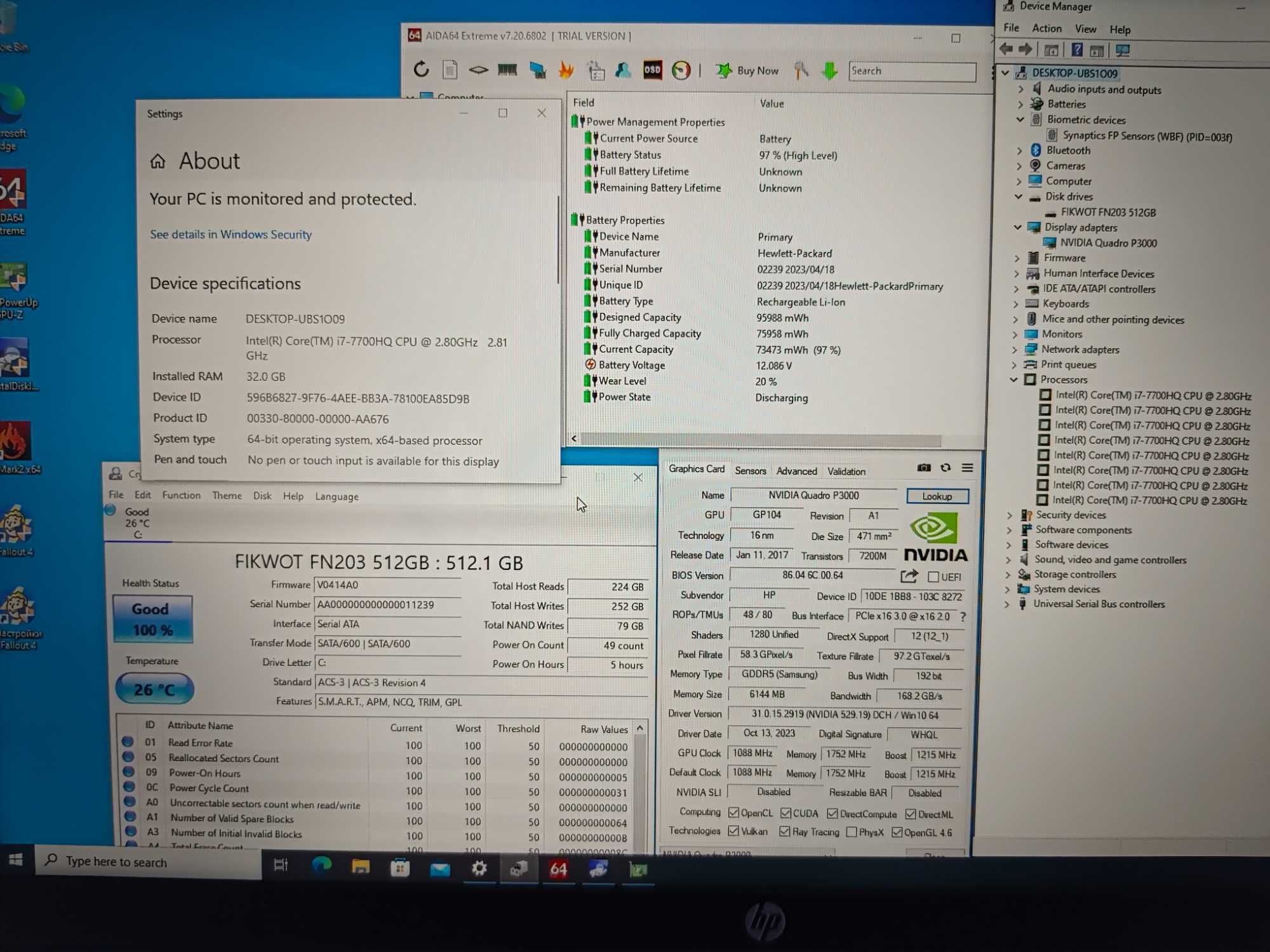1270x952 pixels.
Task: Select NVIDIA Quadro P3000 in Device Manager
Action: [x=1108, y=243]
